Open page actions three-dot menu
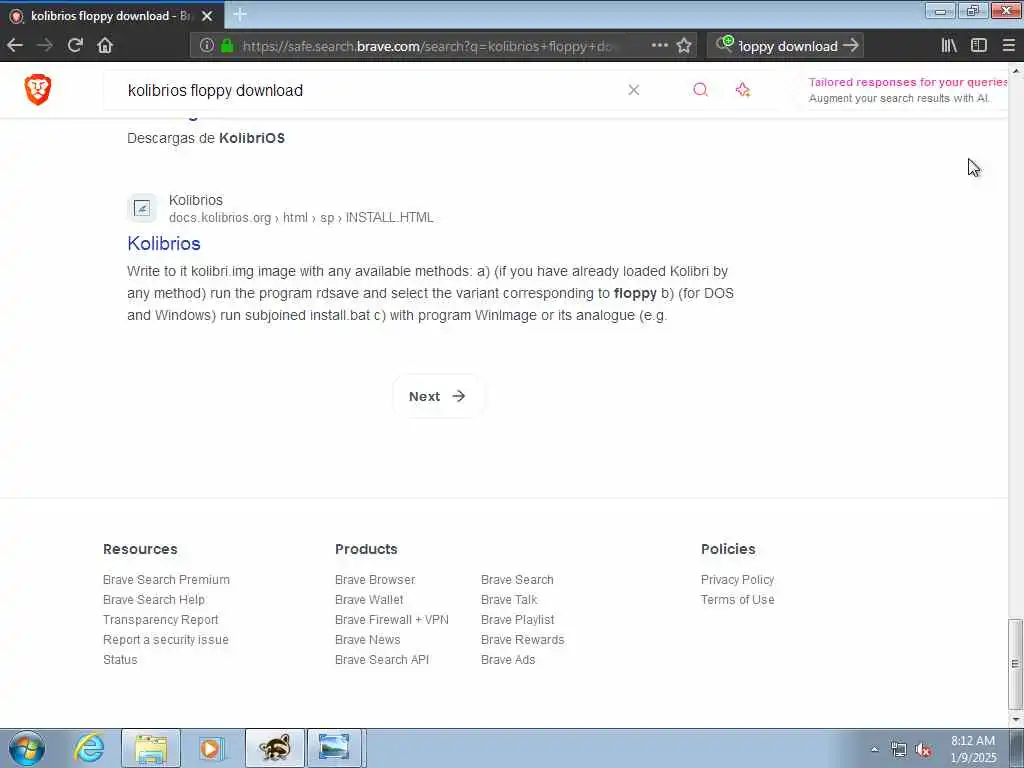This screenshot has width=1024, height=768. coord(660,45)
